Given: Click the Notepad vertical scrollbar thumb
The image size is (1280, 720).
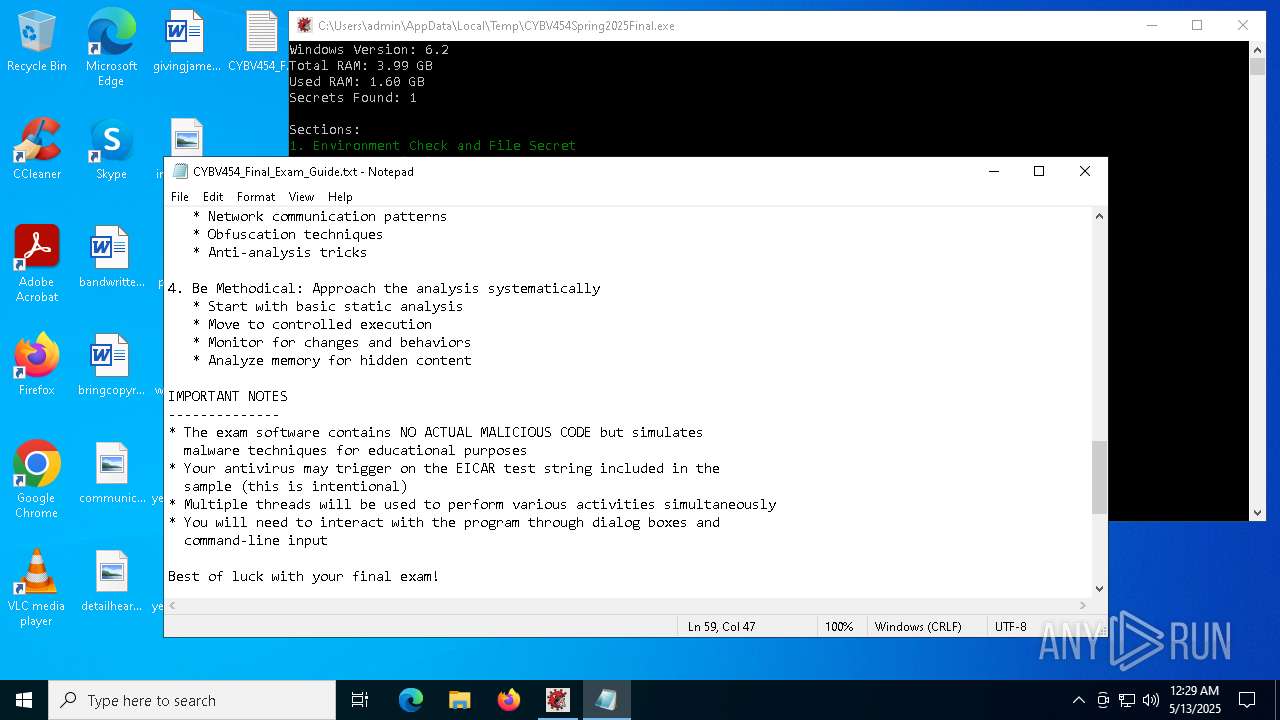Looking at the screenshot, I should coord(1099,477).
